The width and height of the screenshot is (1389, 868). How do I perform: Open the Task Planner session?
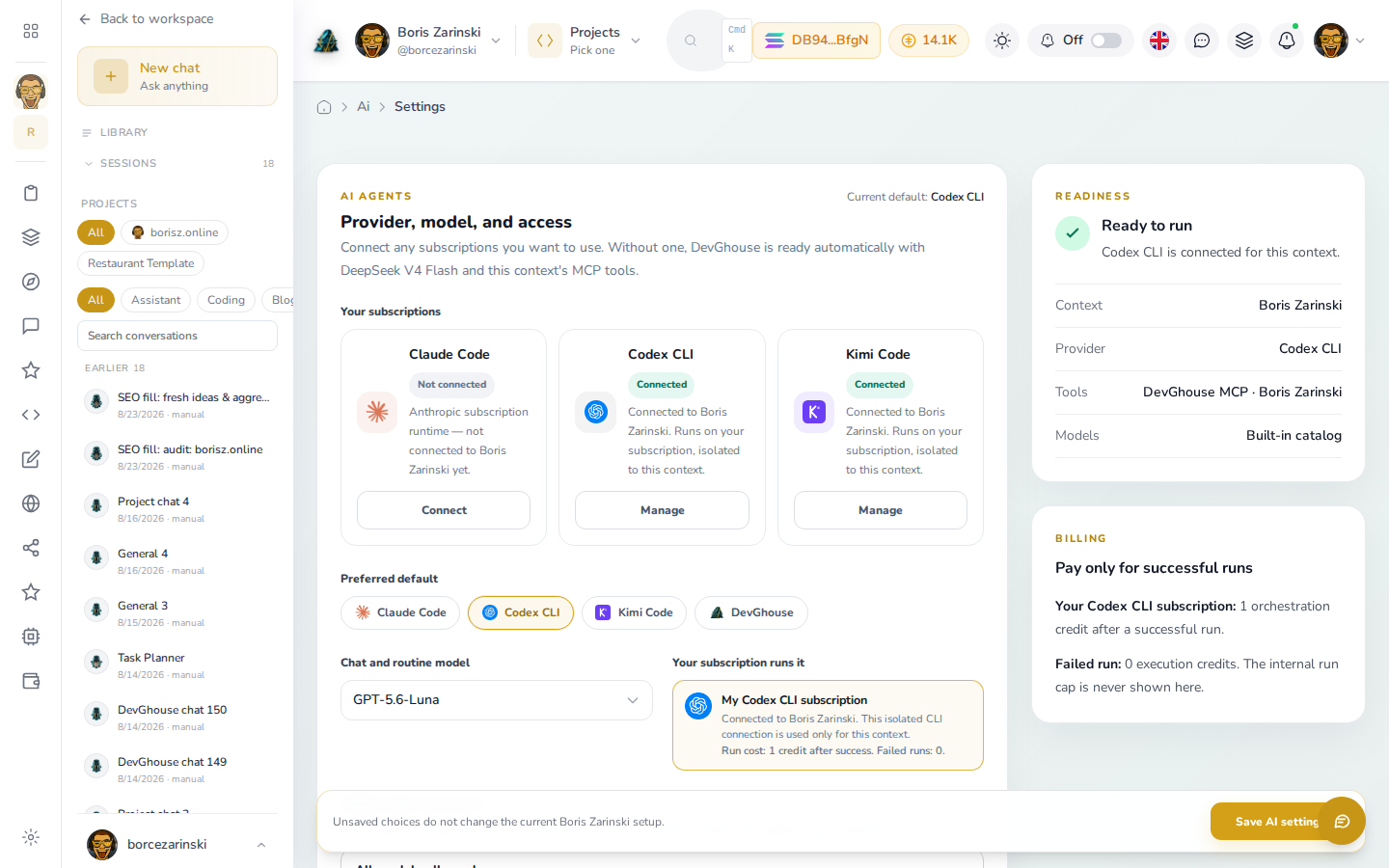point(177,665)
